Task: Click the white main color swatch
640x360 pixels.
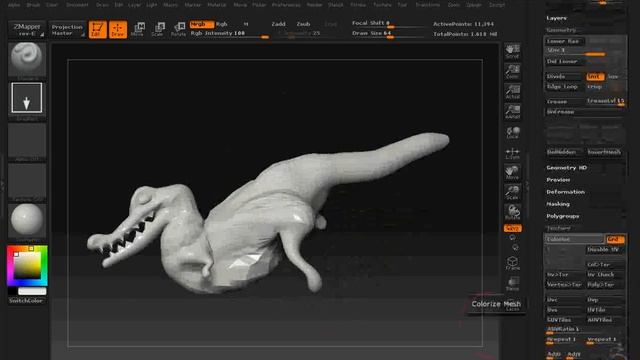Action: tap(32, 291)
